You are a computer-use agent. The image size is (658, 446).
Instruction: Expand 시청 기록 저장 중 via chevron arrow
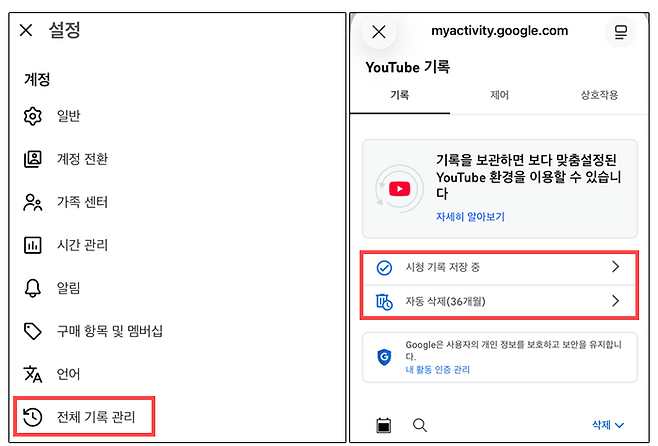pyautogui.click(x=615, y=267)
